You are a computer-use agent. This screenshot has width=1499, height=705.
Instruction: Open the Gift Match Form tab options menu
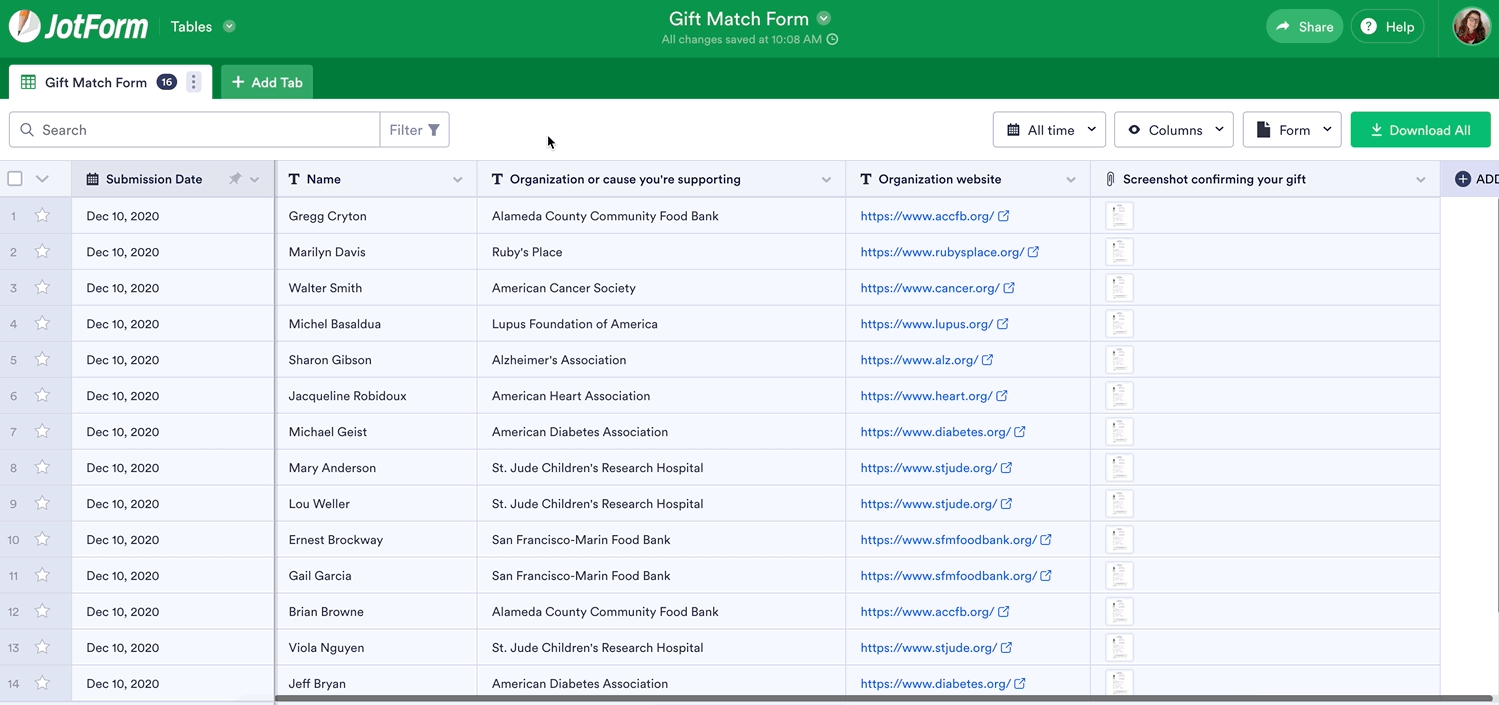point(194,82)
